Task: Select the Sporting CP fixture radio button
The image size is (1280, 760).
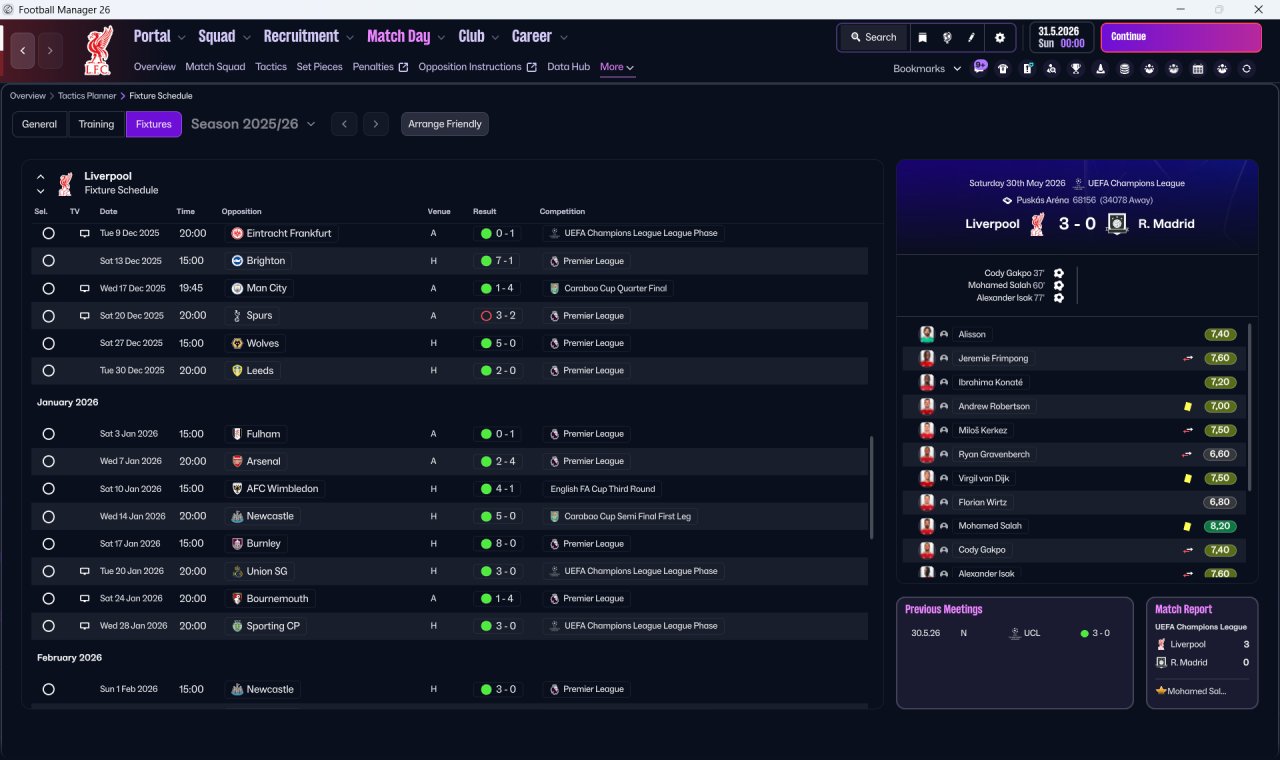Action: tap(48, 626)
